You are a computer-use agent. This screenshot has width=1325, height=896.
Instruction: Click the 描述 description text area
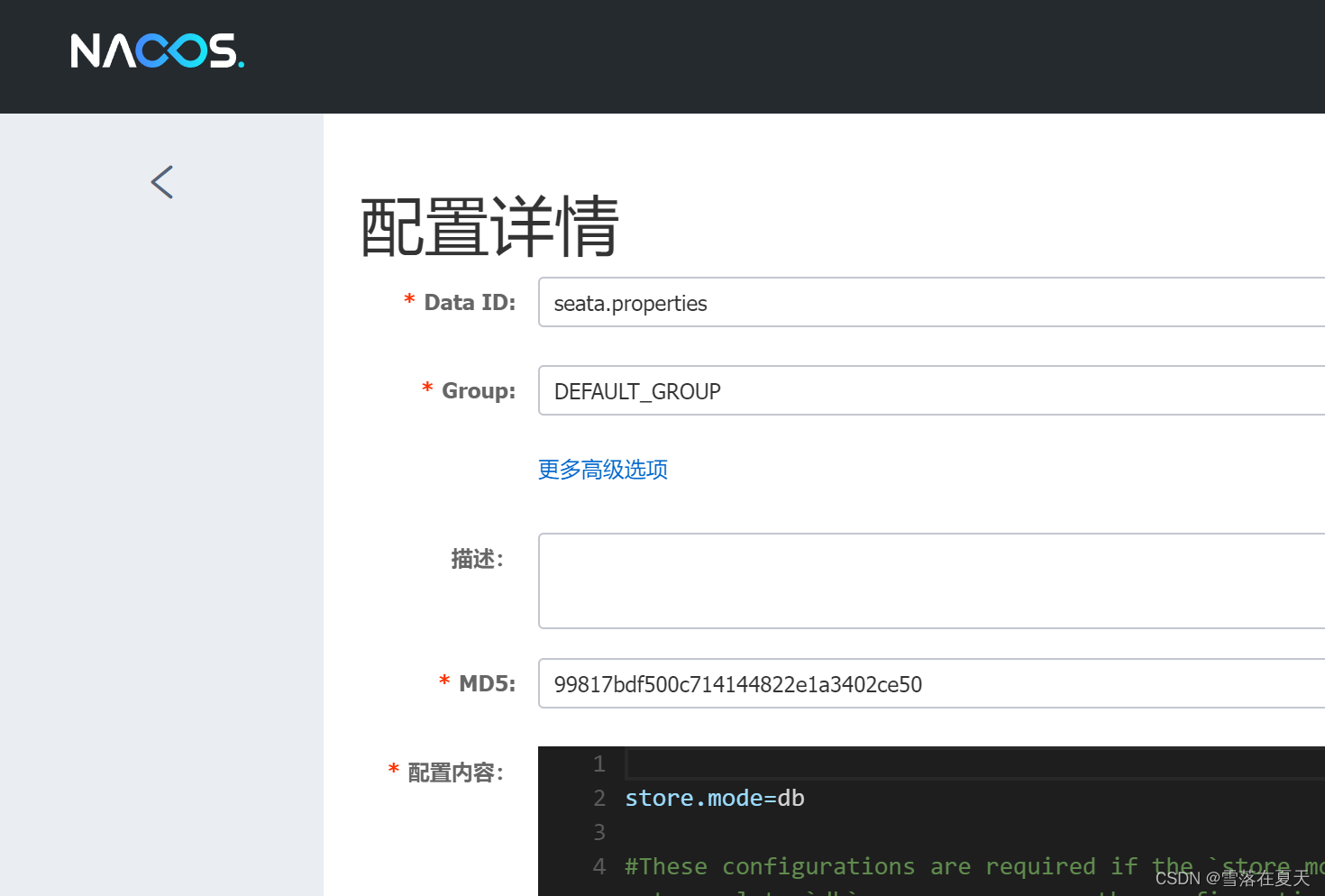coord(931,581)
